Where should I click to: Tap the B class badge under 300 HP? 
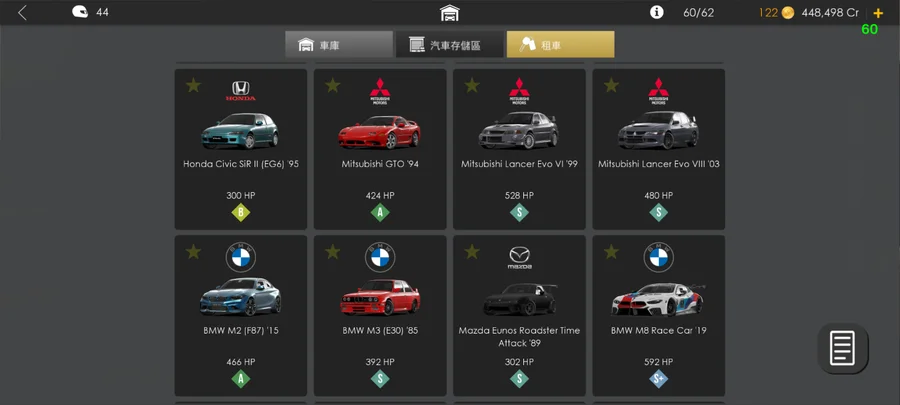pyautogui.click(x=240, y=213)
